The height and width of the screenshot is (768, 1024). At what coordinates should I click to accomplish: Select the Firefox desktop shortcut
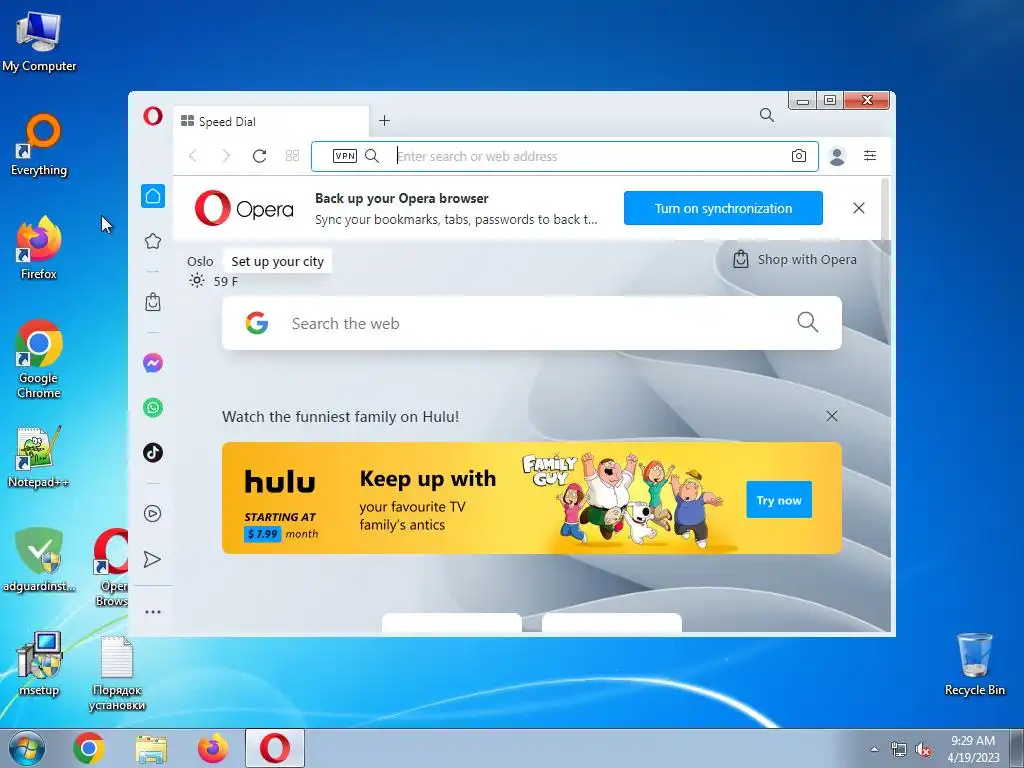pos(39,248)
